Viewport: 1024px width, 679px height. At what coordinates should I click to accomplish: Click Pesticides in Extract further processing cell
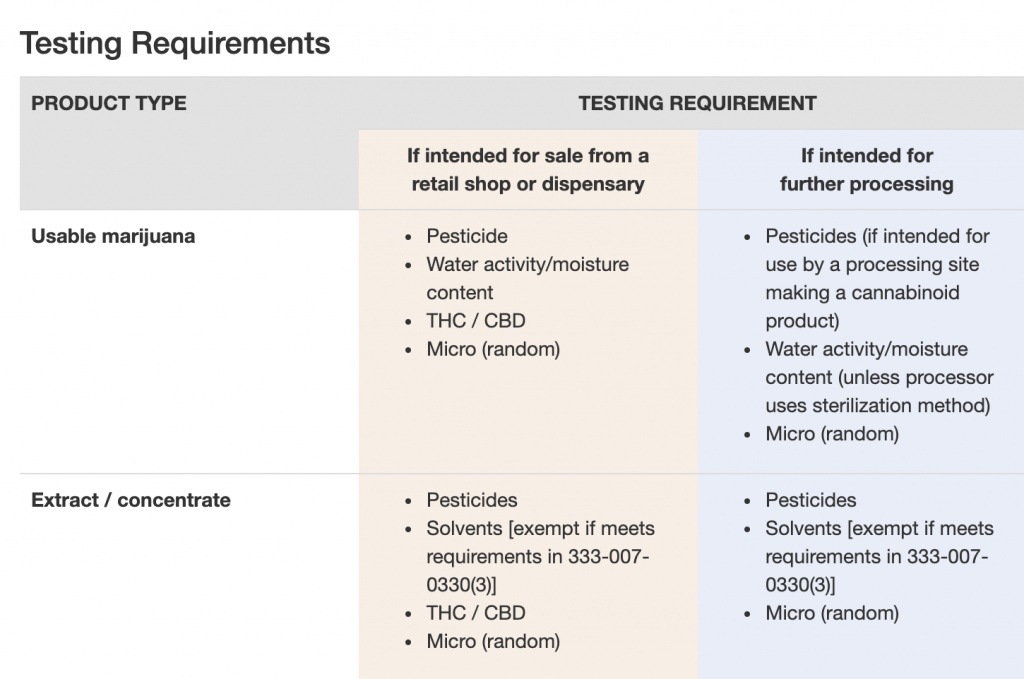[811, 500]
